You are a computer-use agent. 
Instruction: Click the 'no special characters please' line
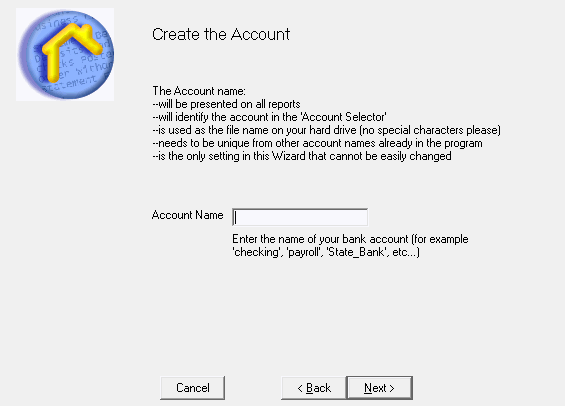[326, 130]
